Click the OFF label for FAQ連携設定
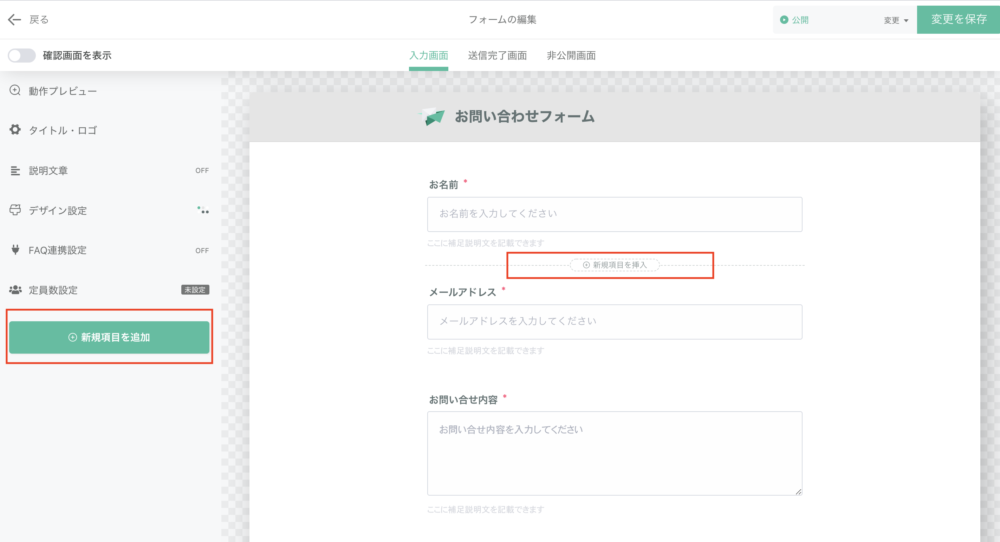Viewport: 1000px width, 542px height. coord(202,251)
